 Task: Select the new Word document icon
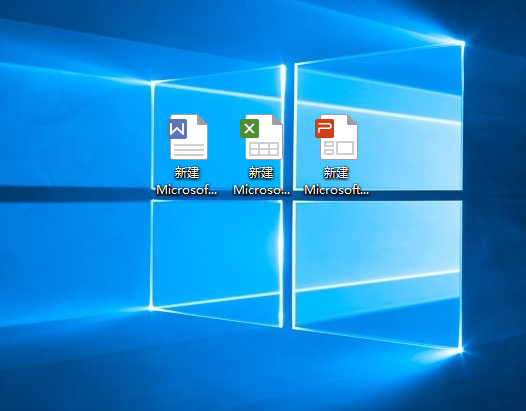click(187, 137)
